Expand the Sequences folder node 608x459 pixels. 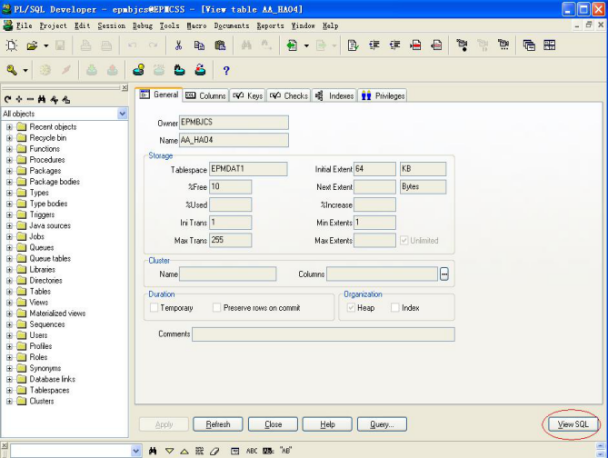[x=9, y=324]
